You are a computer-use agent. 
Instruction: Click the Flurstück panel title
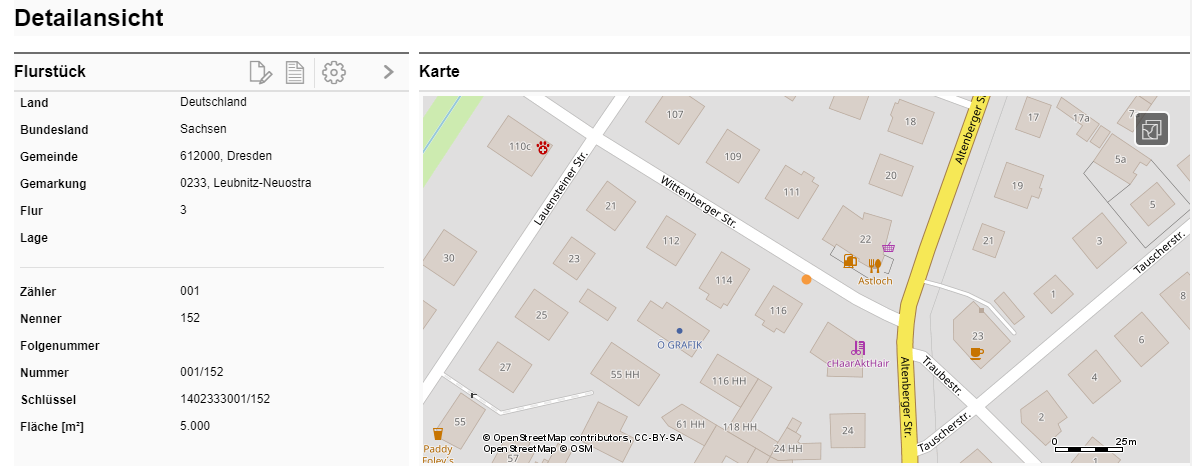50,72
